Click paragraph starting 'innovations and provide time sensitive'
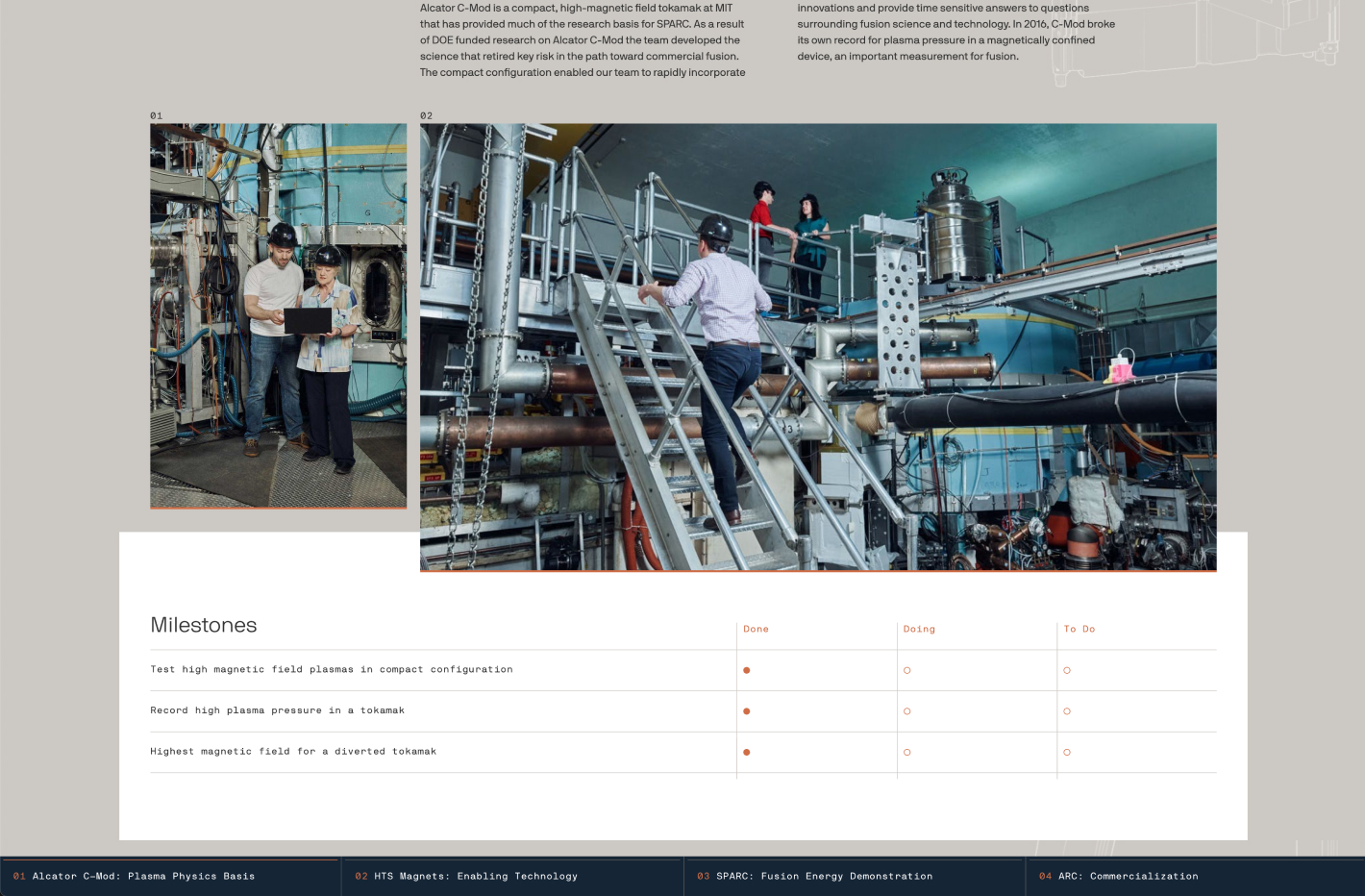 pyautogui.click(x=956, y=32)
